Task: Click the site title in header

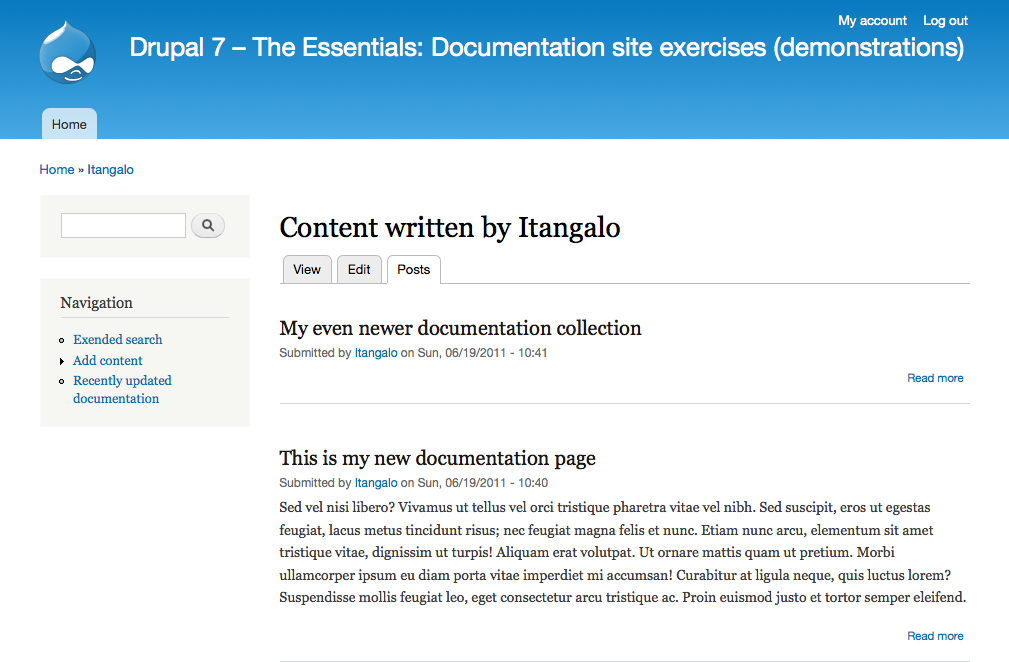Action: [546, 47]
